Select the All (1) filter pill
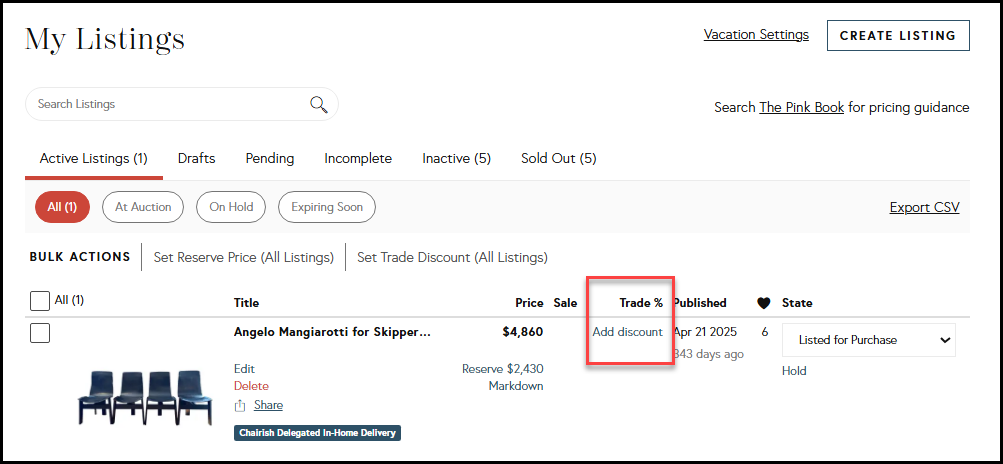The width and height of the screenshot is (1003, 464). pyautogui.click(x=63, y=207)
